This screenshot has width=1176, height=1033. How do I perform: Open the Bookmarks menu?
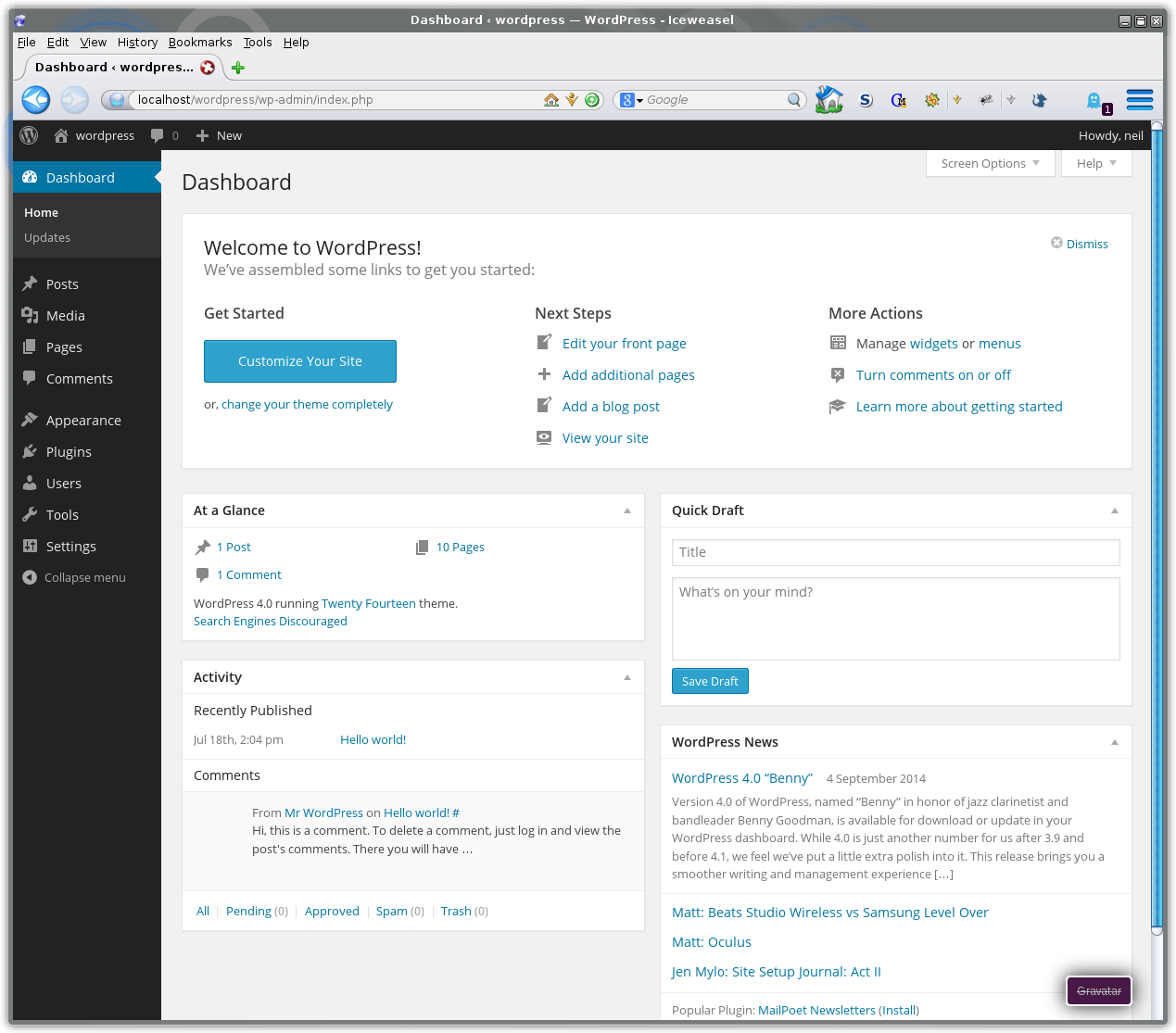tap(200, 43)
